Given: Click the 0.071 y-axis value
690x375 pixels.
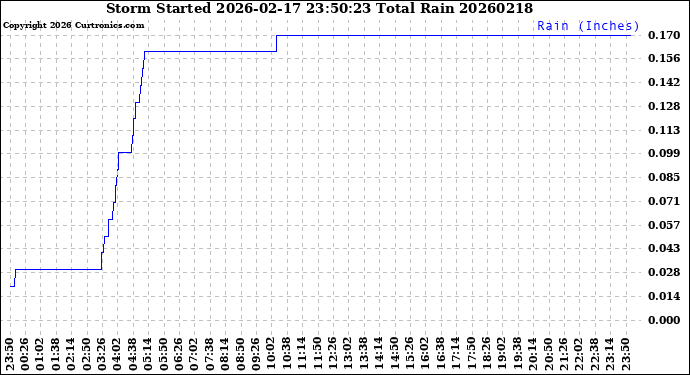Looking at the screenshot, I should coord(664,201).
